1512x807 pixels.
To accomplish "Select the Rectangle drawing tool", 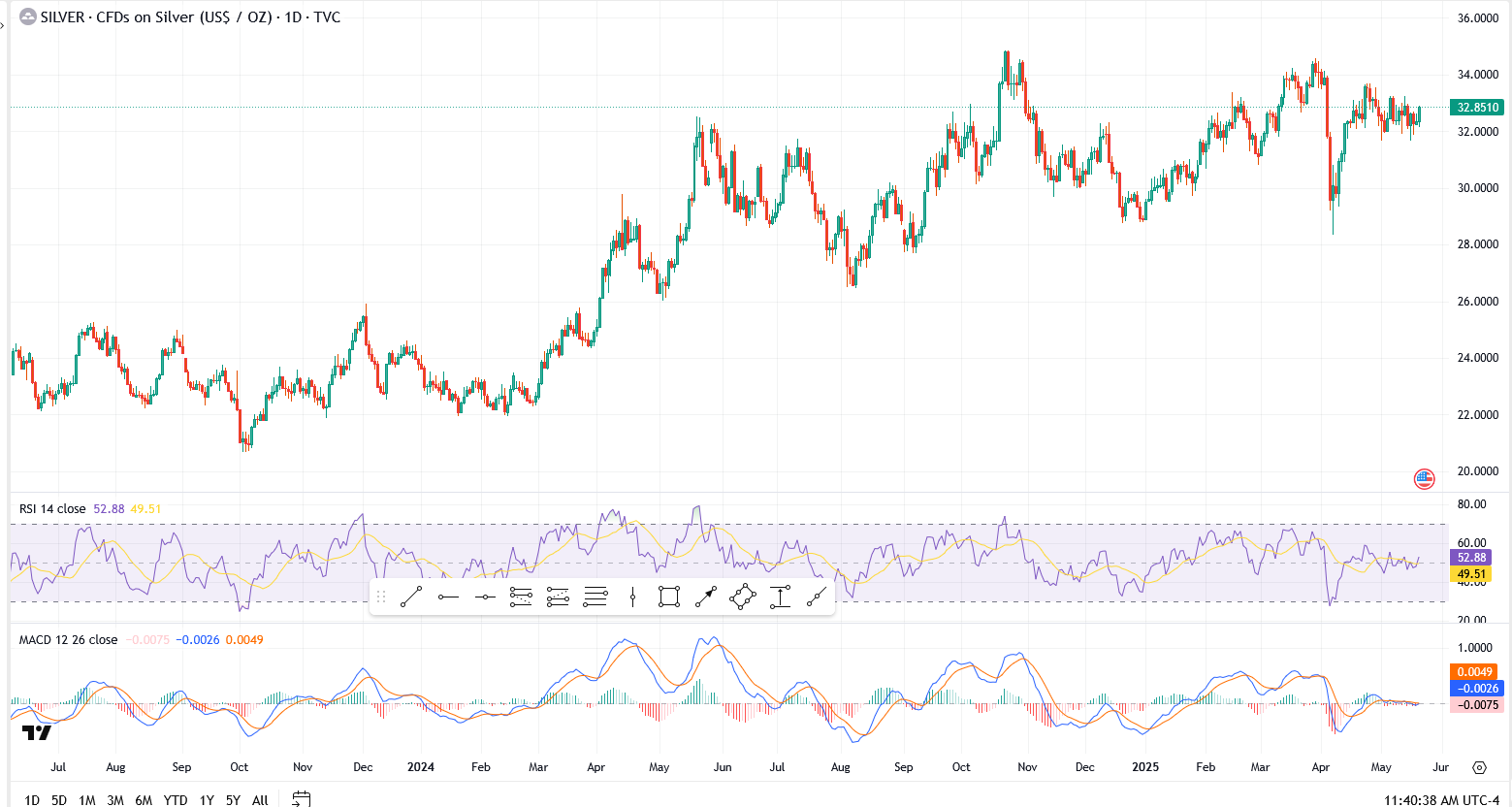I will pyautogui.click(x=669, y=597).
